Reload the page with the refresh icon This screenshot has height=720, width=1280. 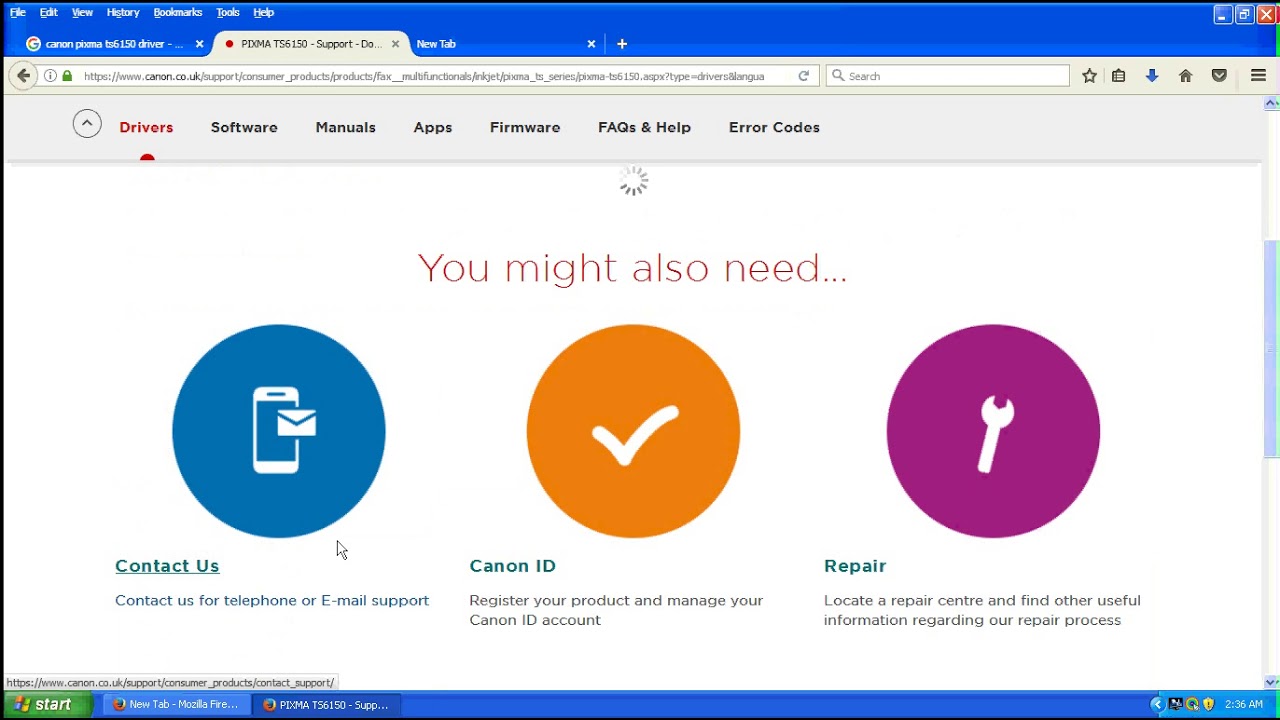(x=803, y=76)
